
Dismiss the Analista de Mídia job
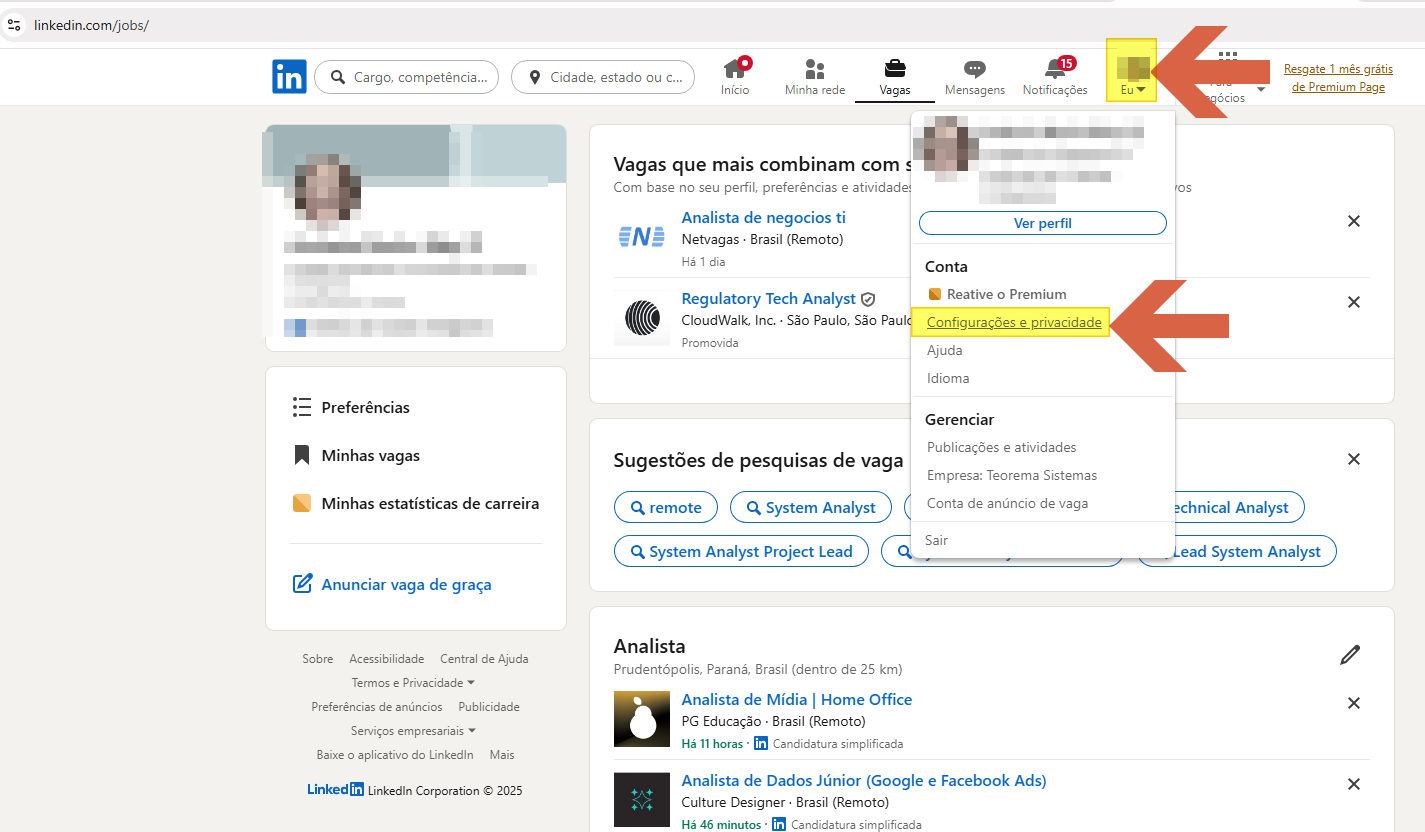coord(1354,703)
